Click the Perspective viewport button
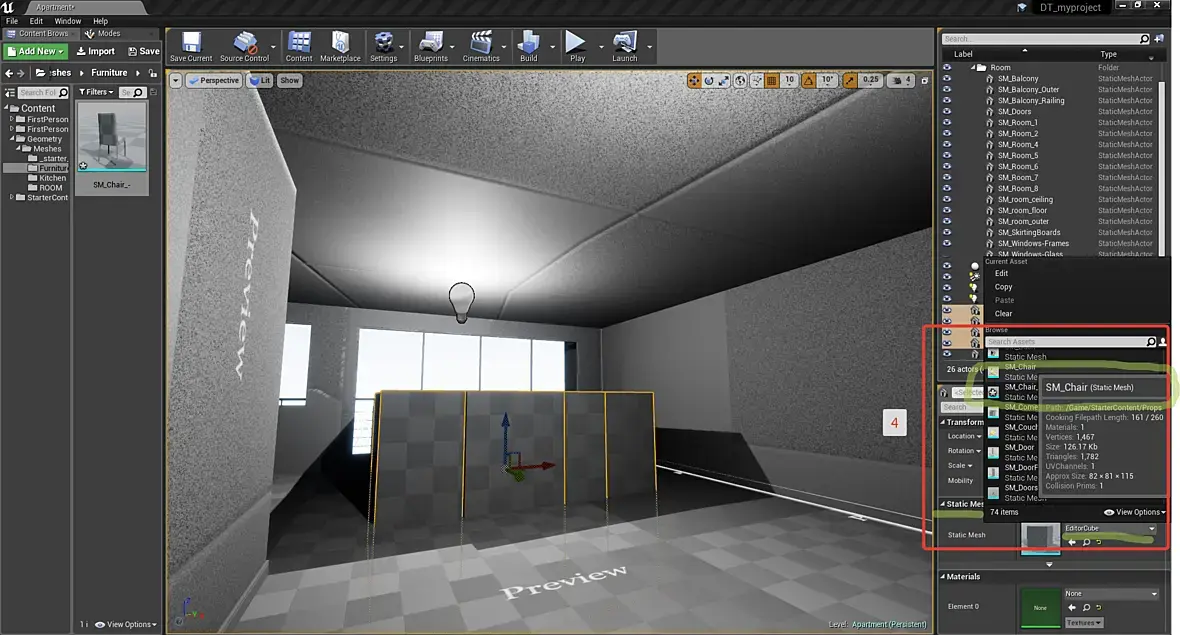Image resolution: width=1180 pixels, height=635 pixels. pos(214,81)
